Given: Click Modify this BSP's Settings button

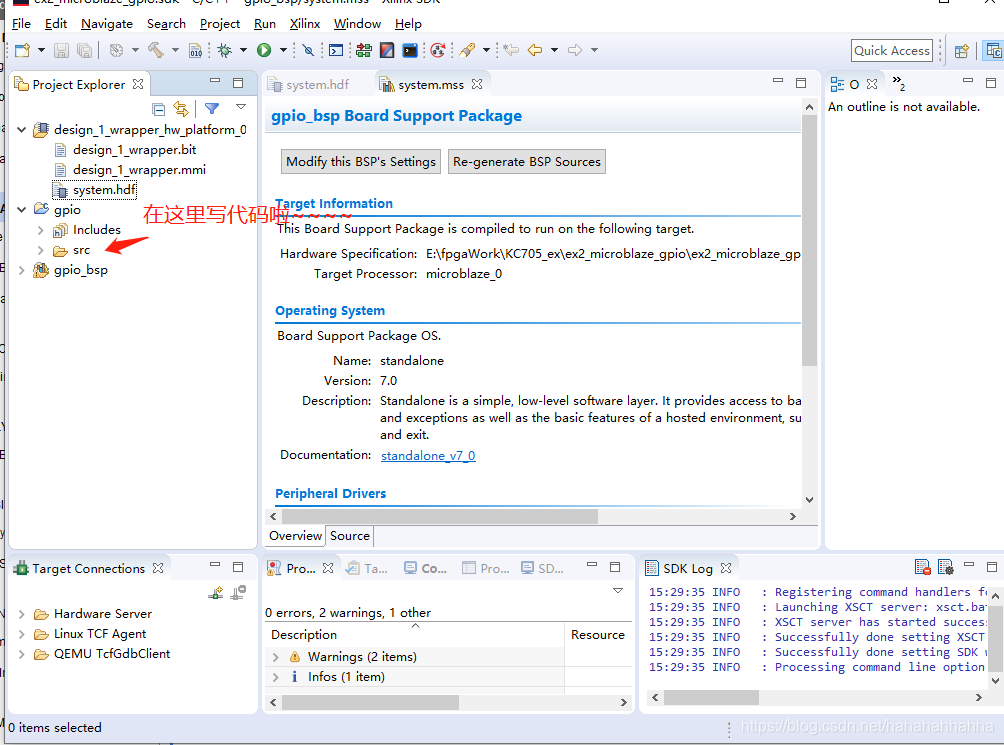Looking at the screenshot, I should tap(361, 162).
